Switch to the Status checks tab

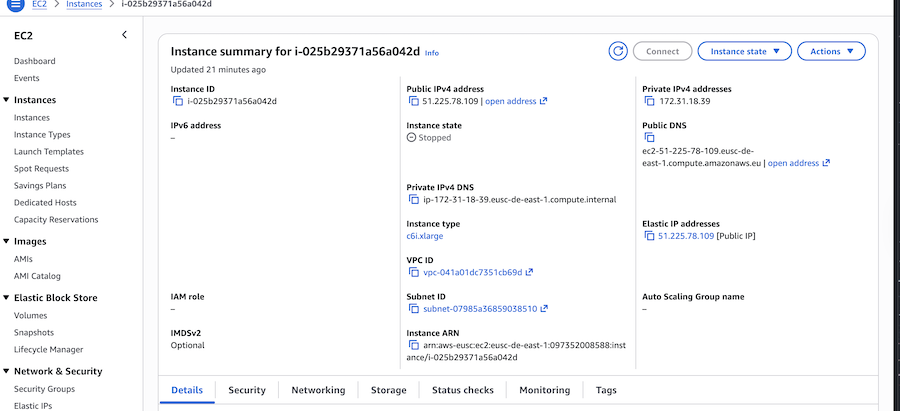tap(463, 390)
